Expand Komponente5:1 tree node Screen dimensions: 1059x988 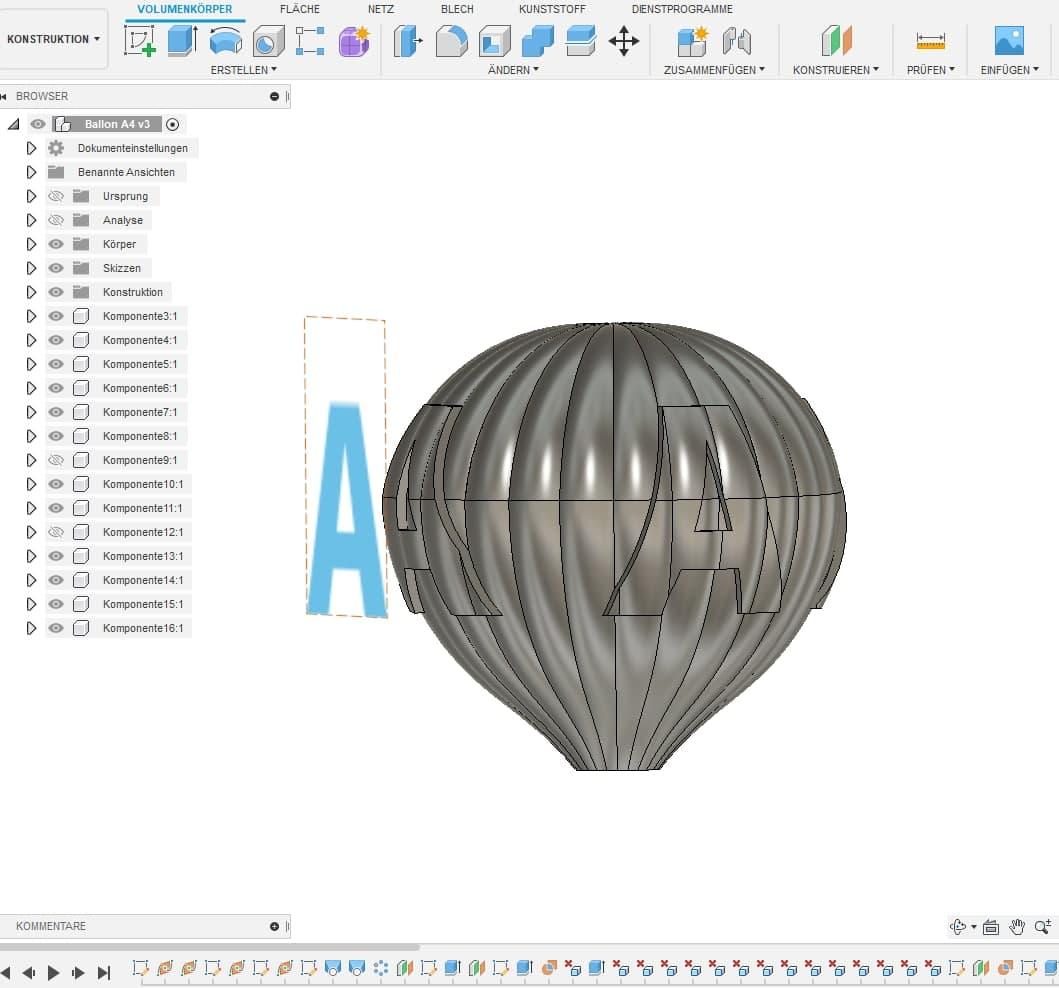pos(31,364)
